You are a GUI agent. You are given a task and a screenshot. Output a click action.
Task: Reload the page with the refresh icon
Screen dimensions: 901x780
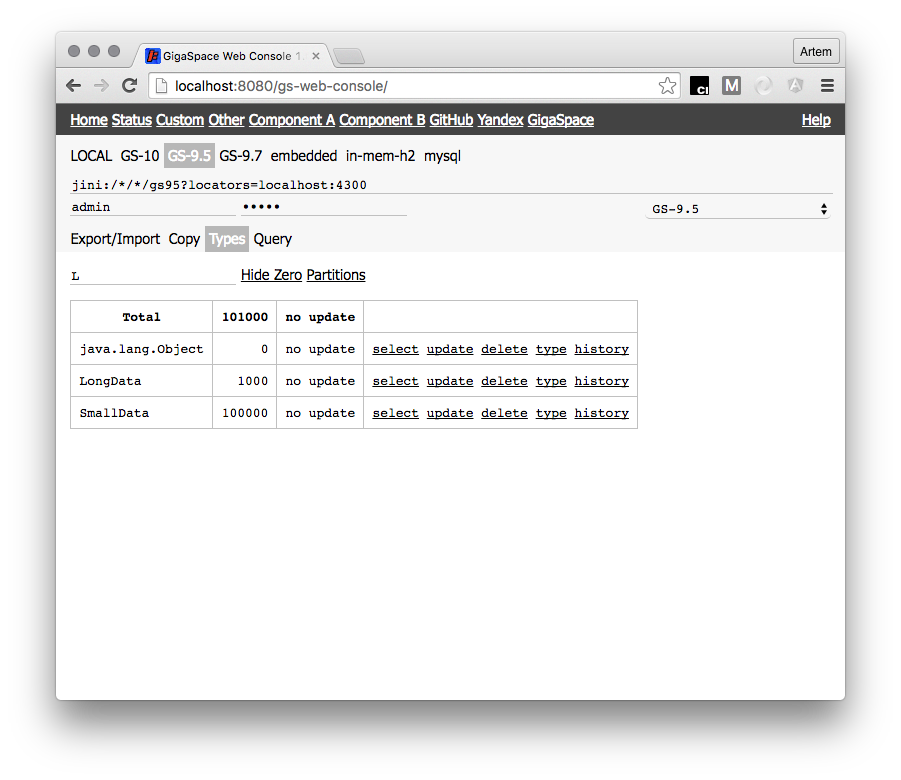pos(130,86)
